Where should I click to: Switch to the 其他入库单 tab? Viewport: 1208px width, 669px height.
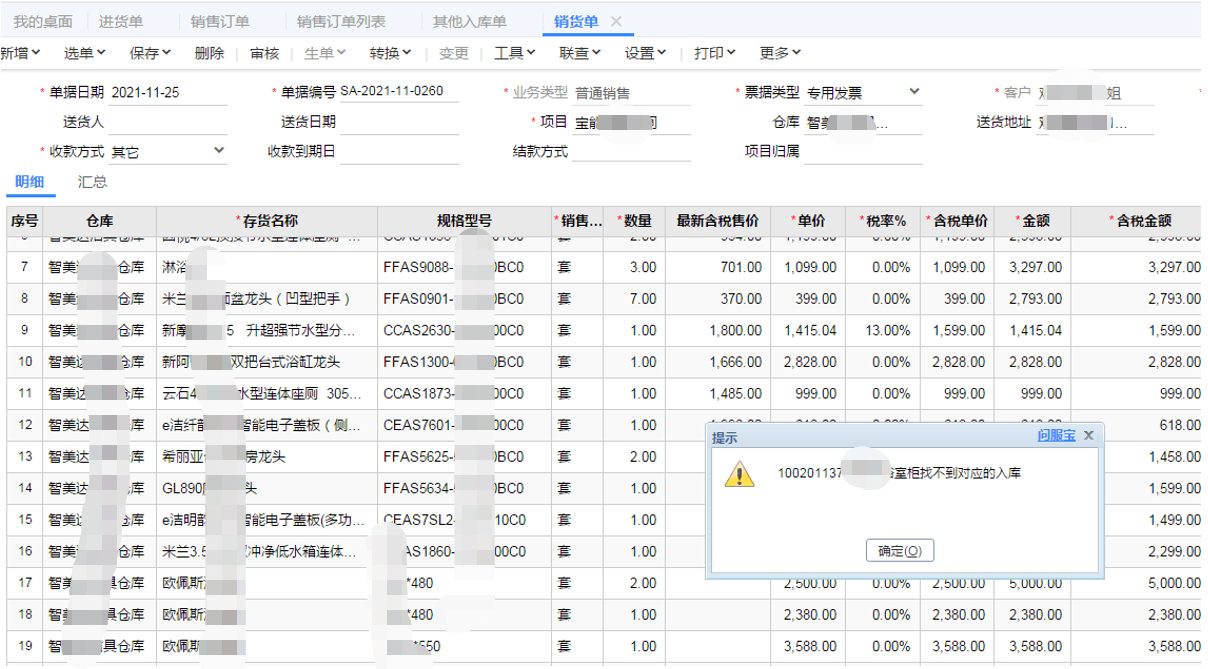coord(470,22)
